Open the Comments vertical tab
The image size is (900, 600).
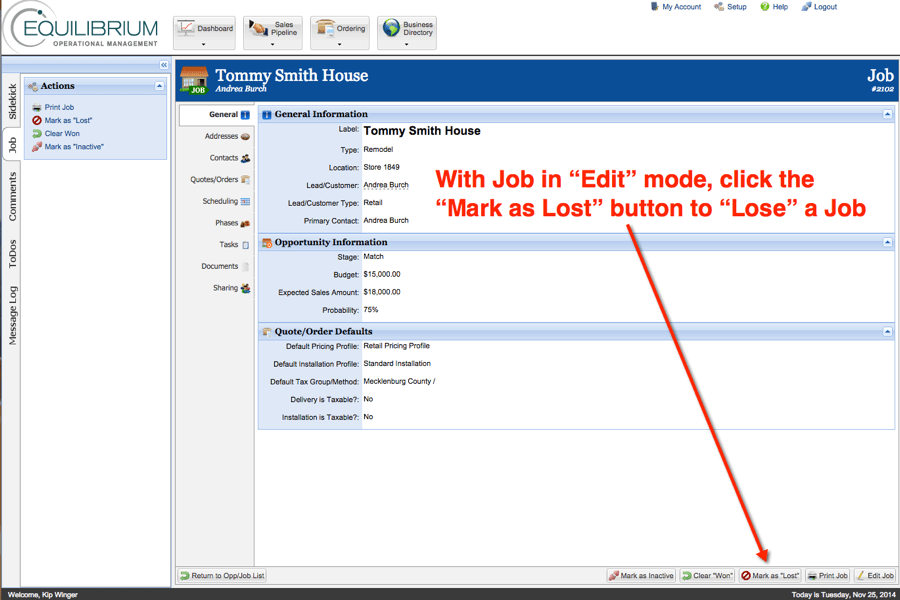click(12, 196)
